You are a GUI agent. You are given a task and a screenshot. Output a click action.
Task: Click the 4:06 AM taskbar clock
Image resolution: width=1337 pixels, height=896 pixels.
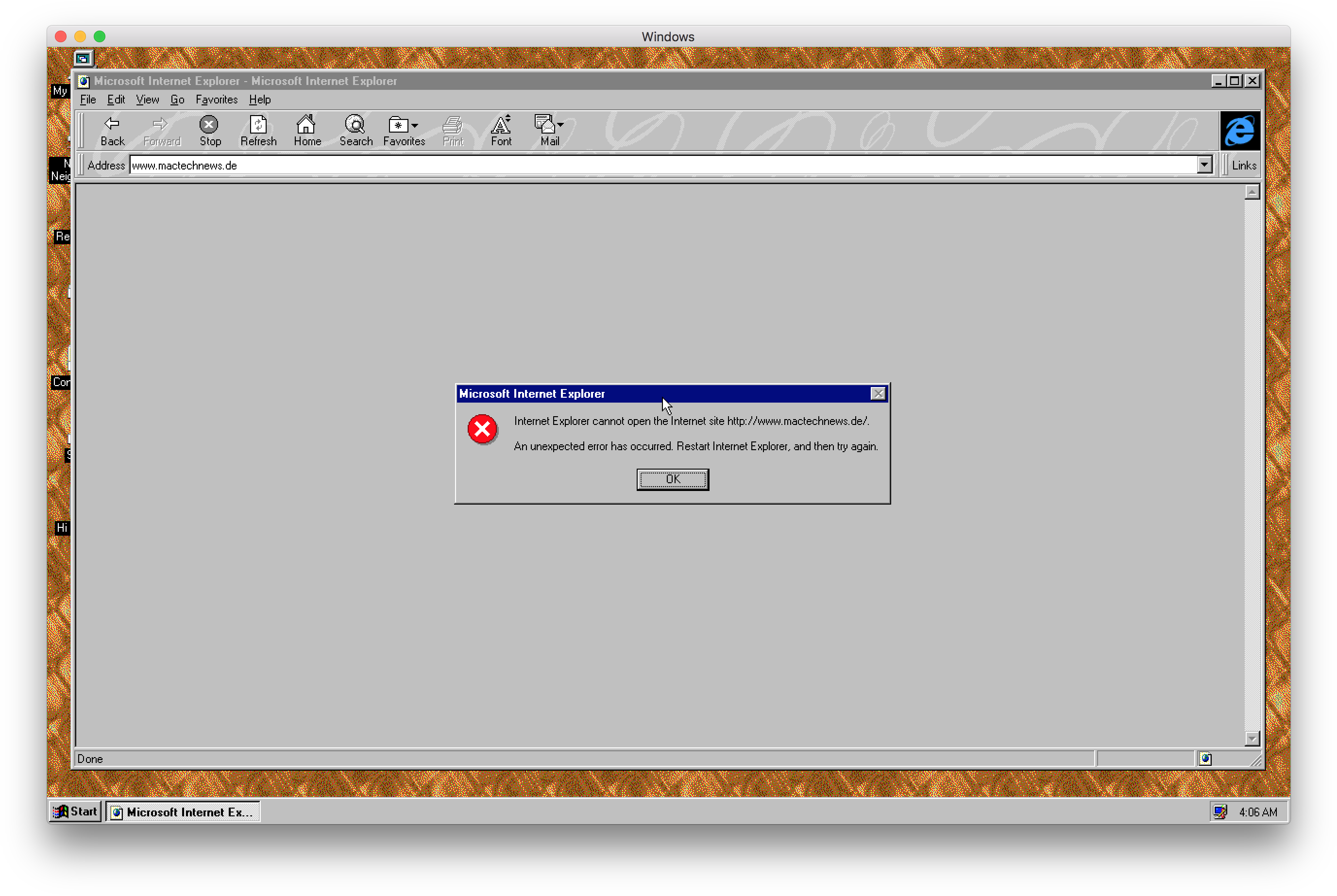[1257, 812]
